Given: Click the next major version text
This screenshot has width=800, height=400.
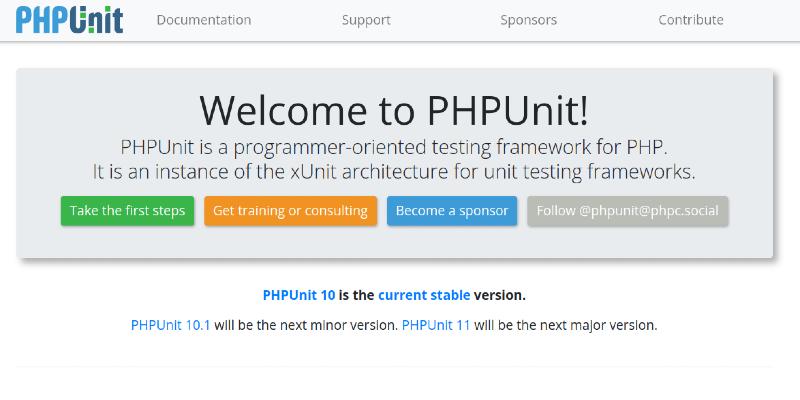Looking at the screenshot, I should (565, 325).
